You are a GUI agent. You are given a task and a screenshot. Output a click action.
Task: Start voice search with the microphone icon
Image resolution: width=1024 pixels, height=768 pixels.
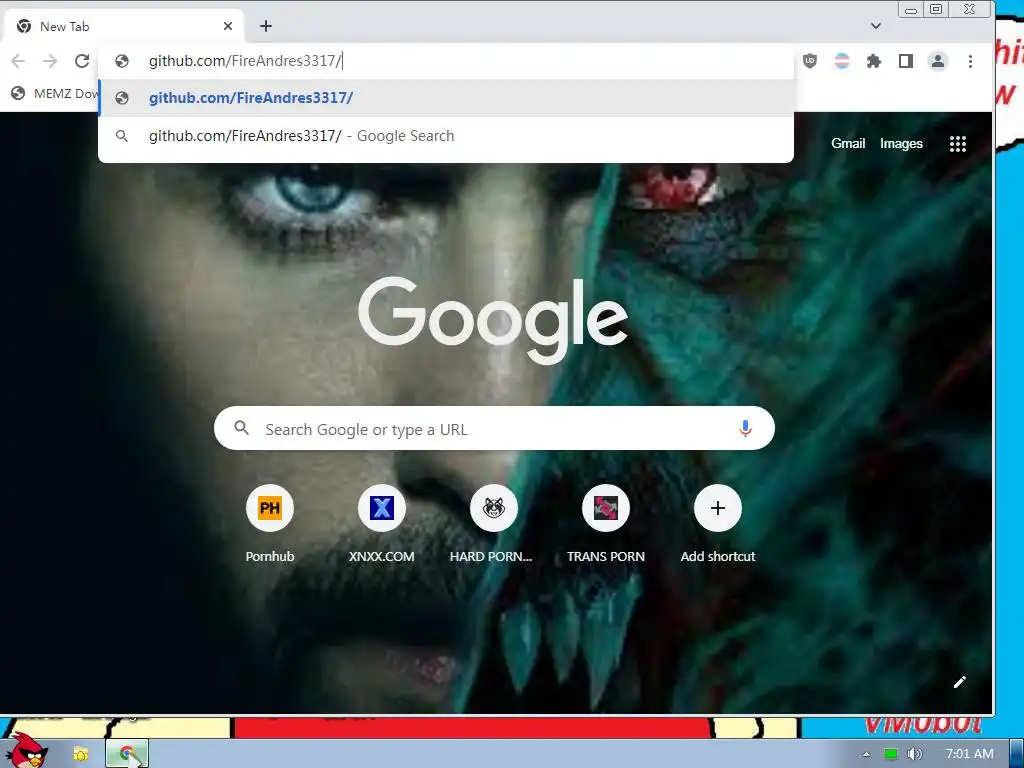pyautogui.click(x=745, y=428)
